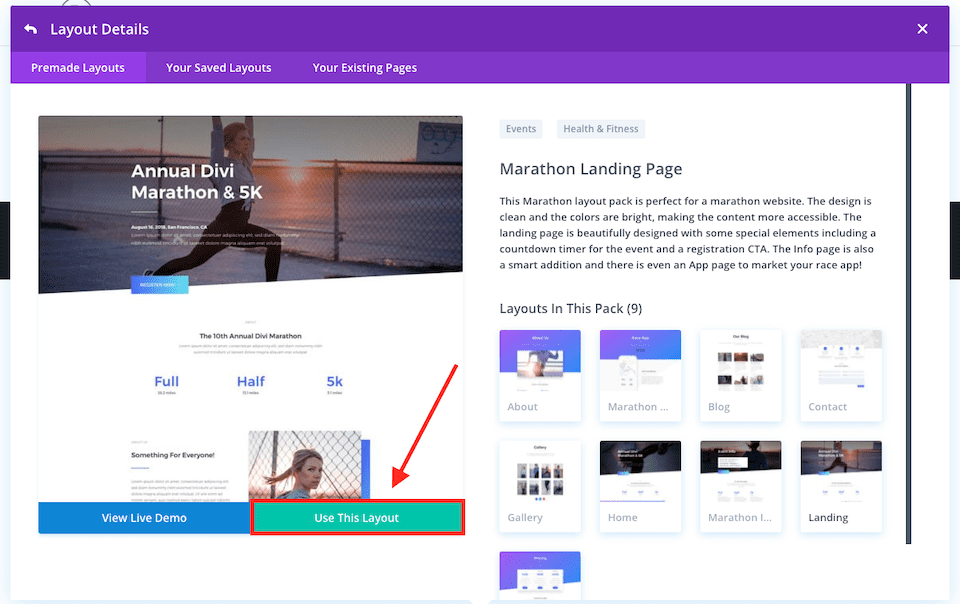The width and height of the screenshot is (960, 604).
Task: Select the Marathon layout in the pack grid
Action: (x=640, y=375)
